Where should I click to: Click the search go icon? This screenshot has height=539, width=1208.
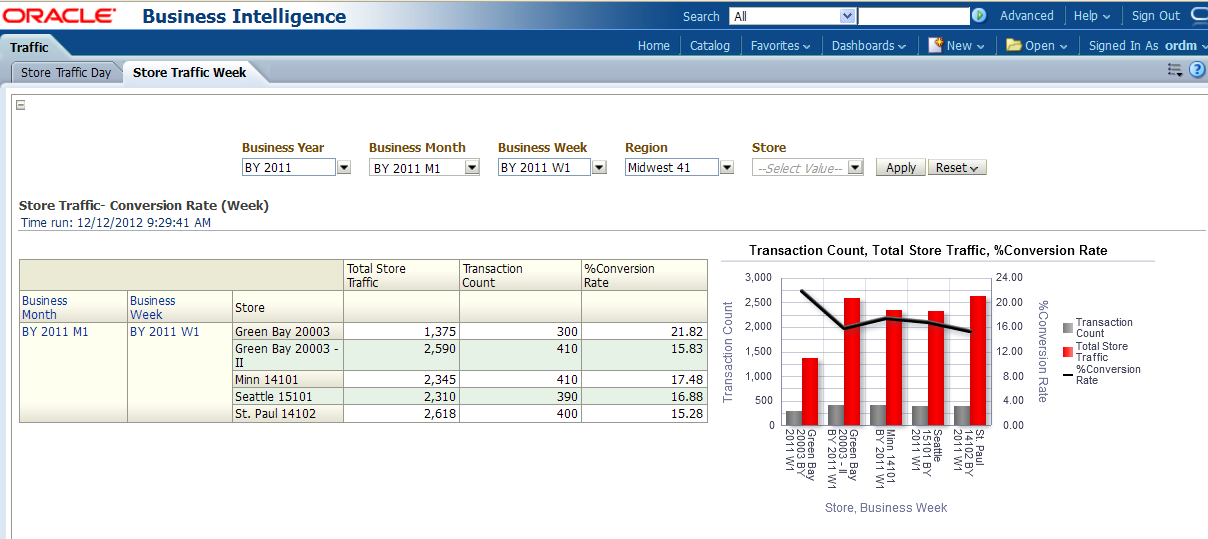pyautogui.click(x=979, y=16)
